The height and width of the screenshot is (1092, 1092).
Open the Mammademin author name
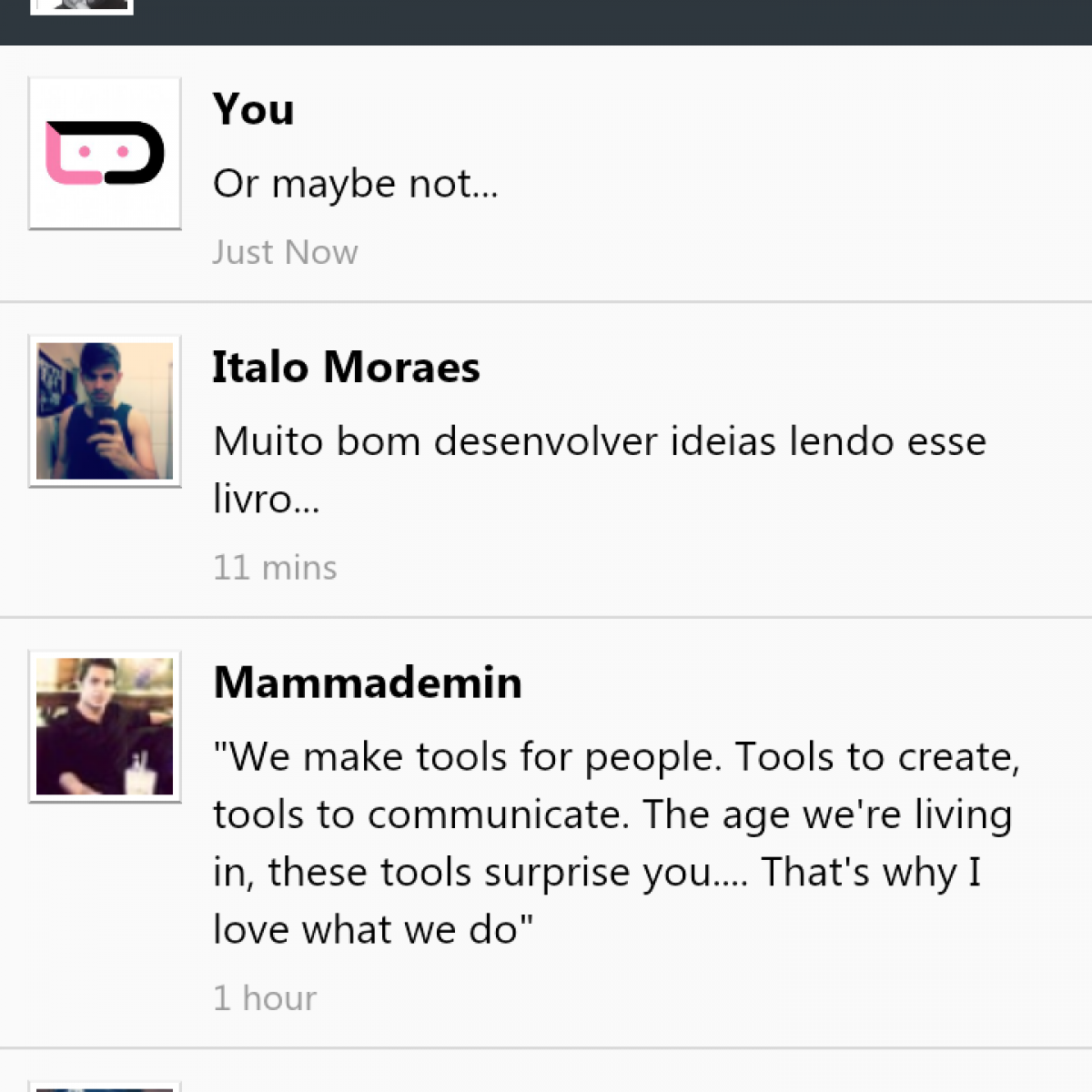point(368,682)
